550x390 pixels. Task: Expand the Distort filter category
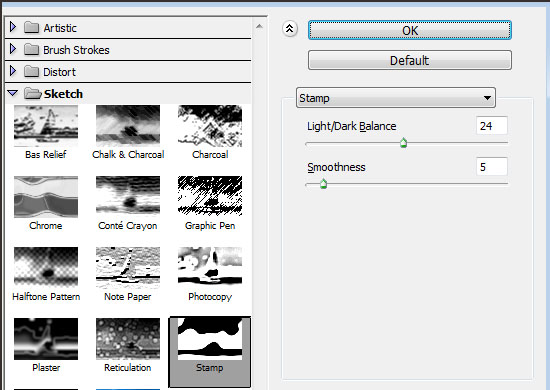[13, 71]
